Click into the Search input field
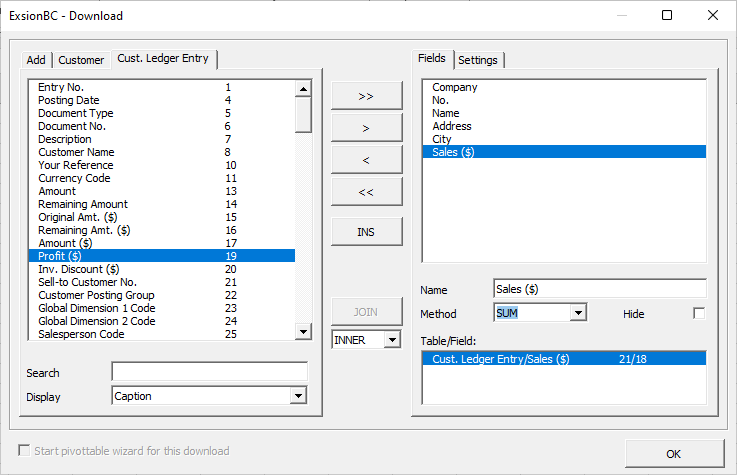 tap(210, 372)
